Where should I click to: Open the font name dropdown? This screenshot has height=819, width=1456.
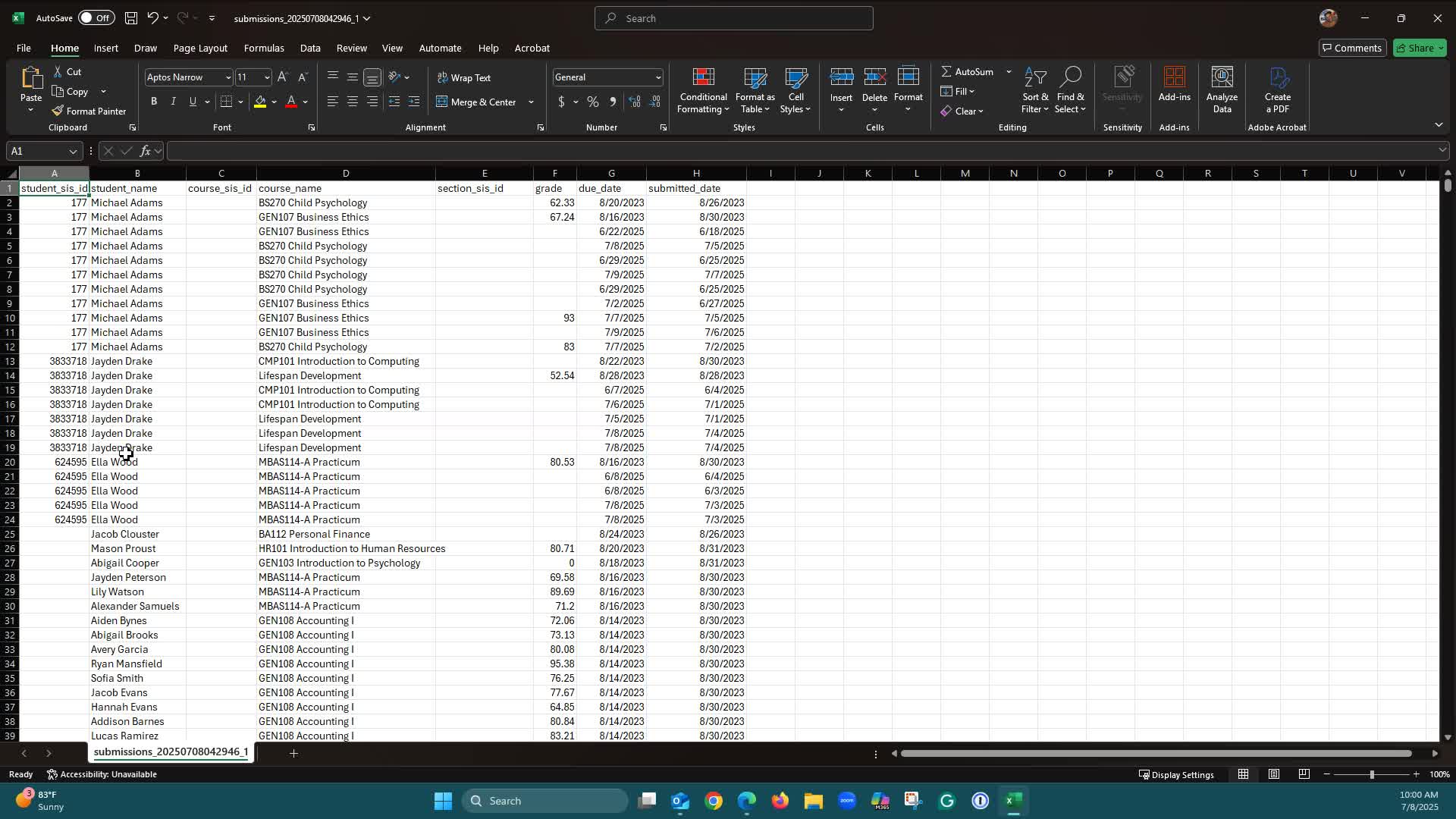pyautogui.click(x=227, y=77)
